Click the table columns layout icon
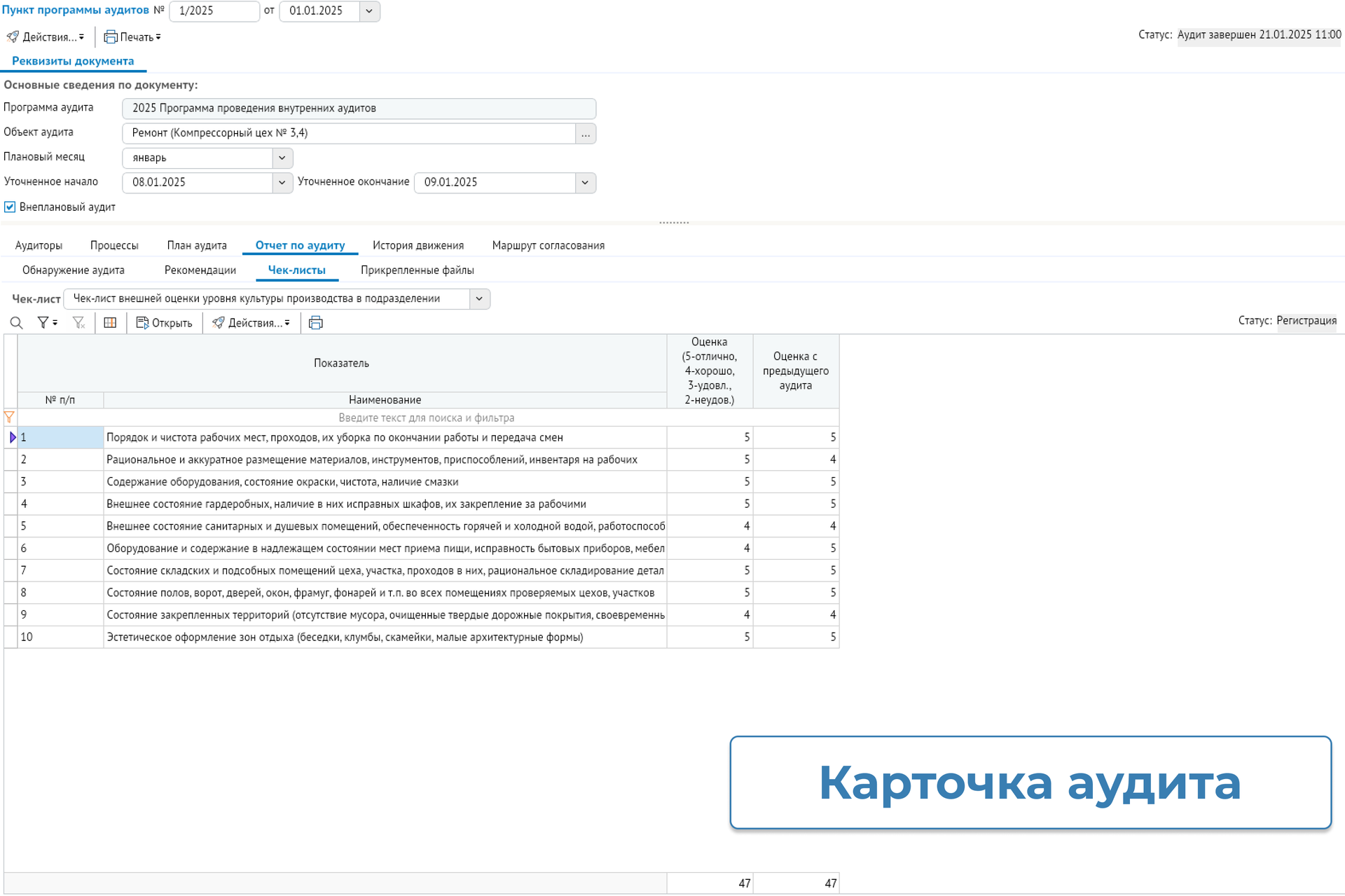 [x=110, y=323]
